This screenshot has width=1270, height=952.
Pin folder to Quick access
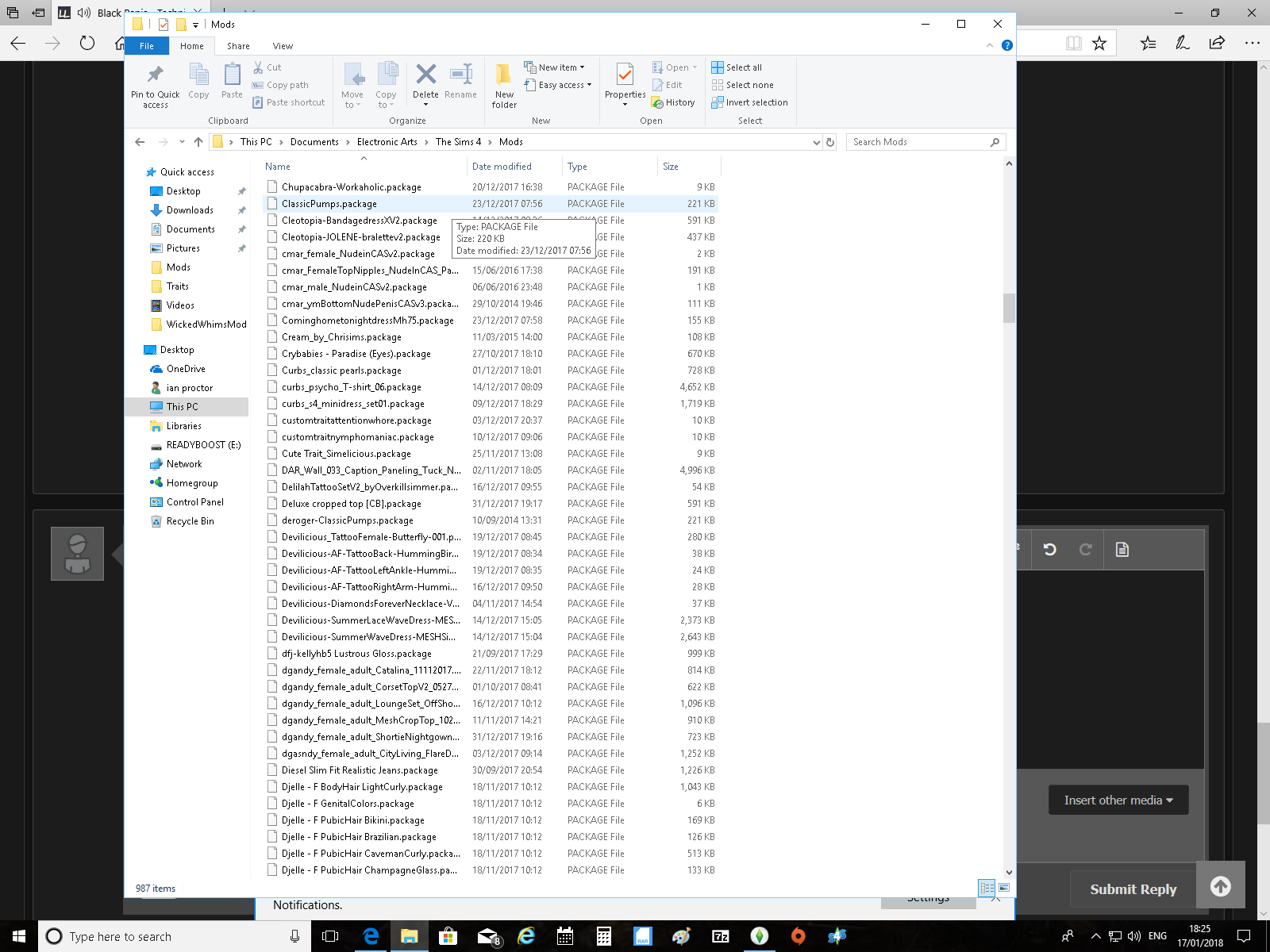[x=156, y=86]
